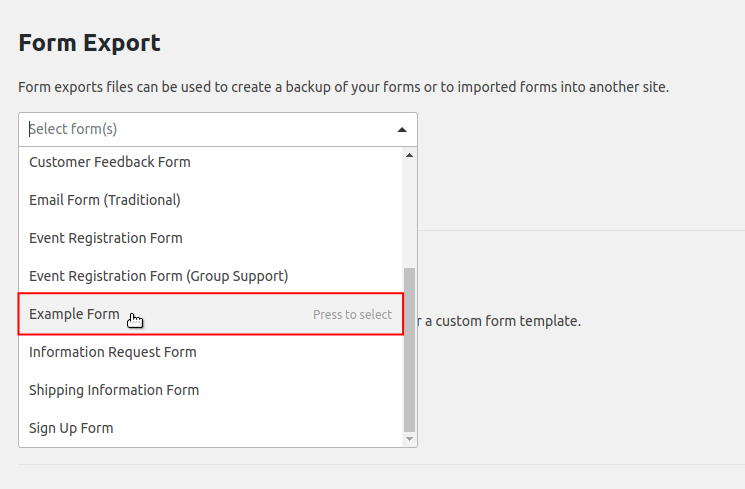Viewport: 745px width, 489px height.
Task: Click the Form Export heading
Action: [x=89, y=43]
